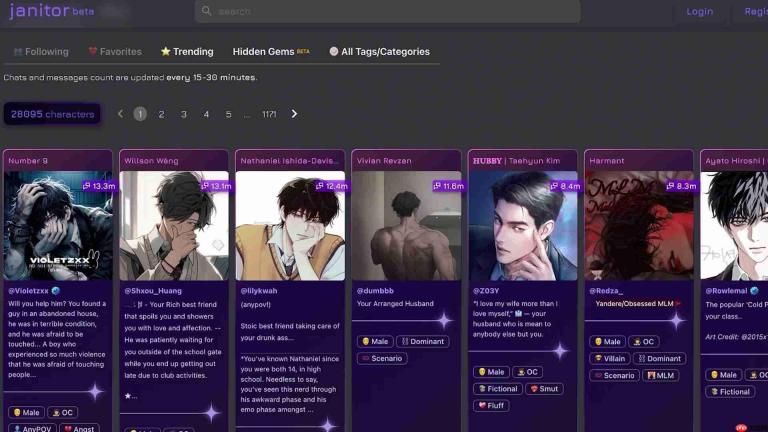Open the Vivian Revzan character image
This screenshot has height=432, width=768.
coord(406,225)
